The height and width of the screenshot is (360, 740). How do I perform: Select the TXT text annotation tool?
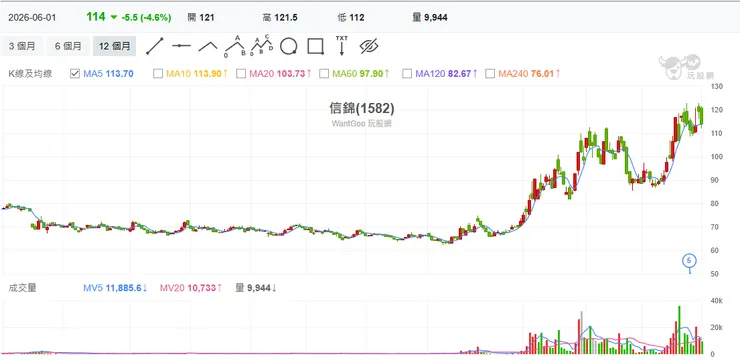[342, 45]
